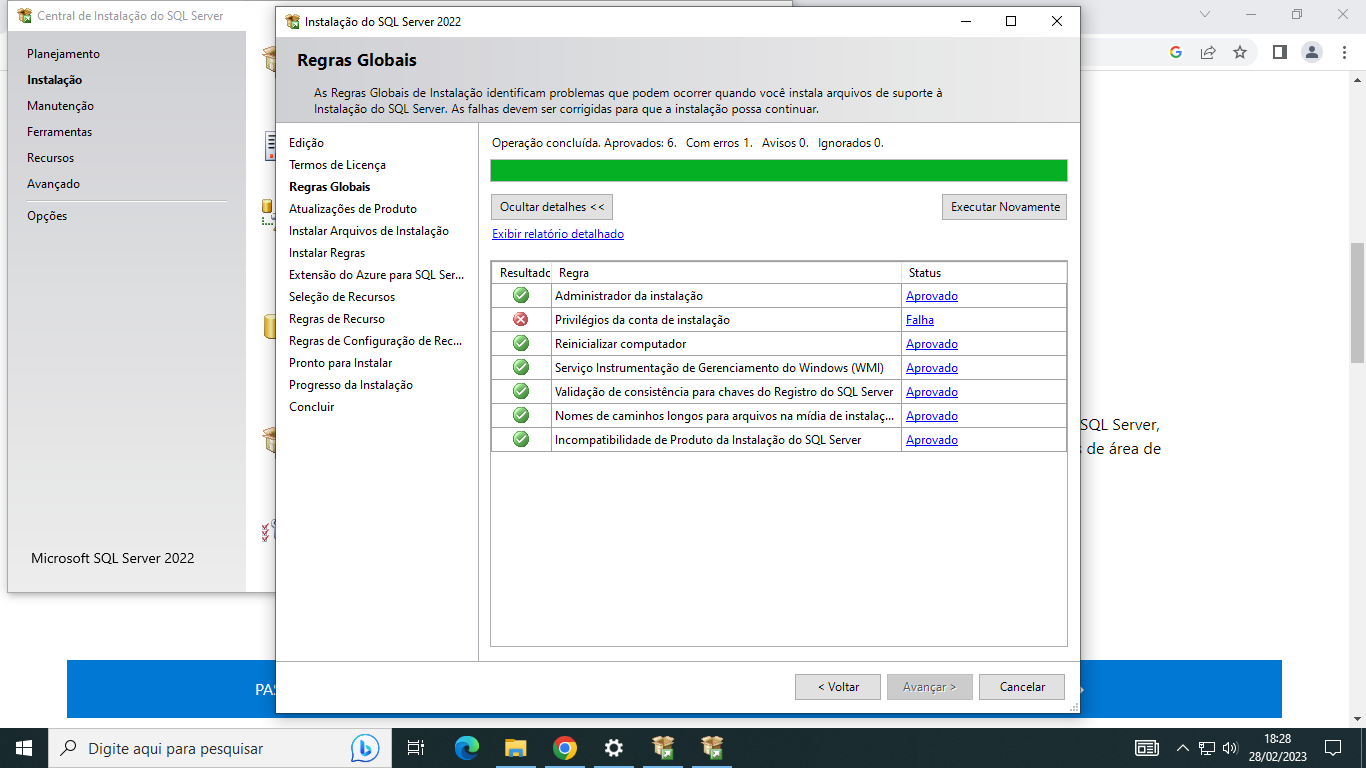1366x768 pixels.
Task: Click network icon in system tray
Action: point(1207,748)
